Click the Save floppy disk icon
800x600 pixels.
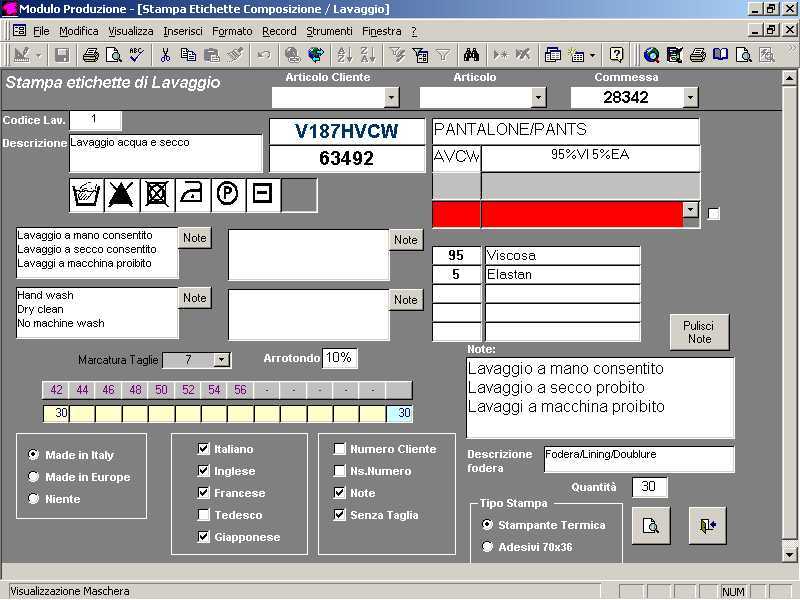[62, 55]
